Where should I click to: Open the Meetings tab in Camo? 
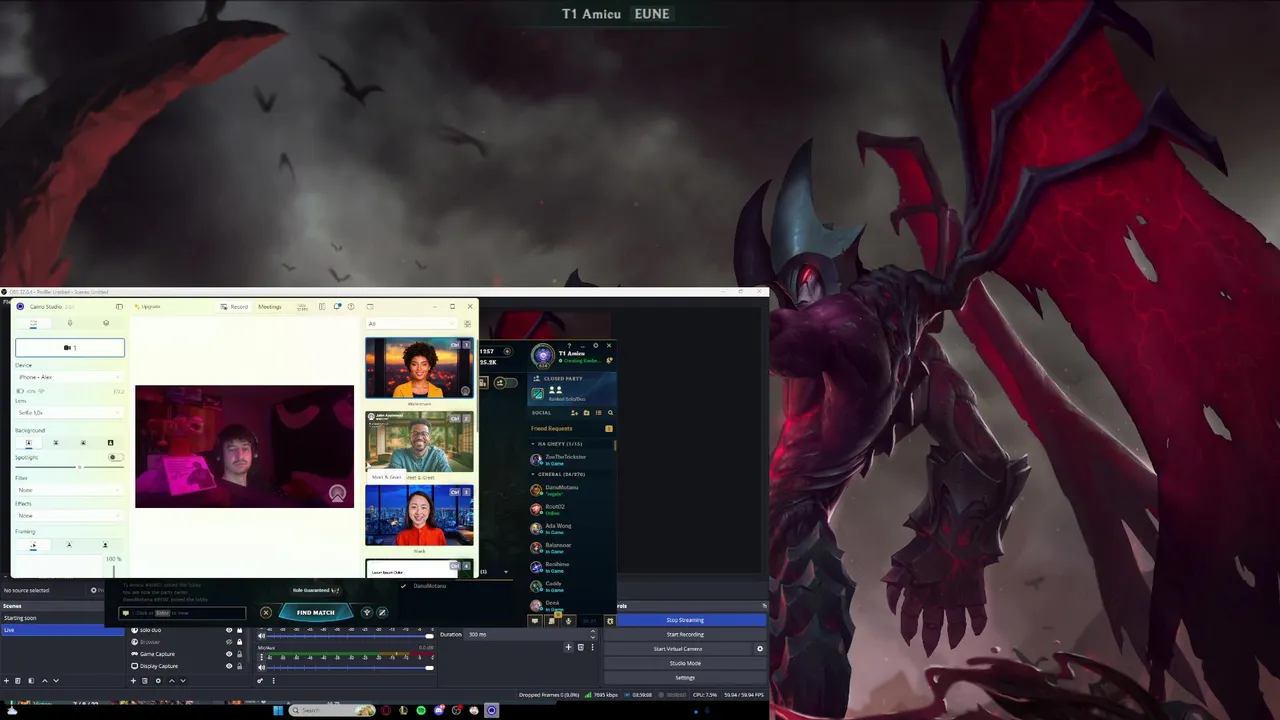(269, 307)
